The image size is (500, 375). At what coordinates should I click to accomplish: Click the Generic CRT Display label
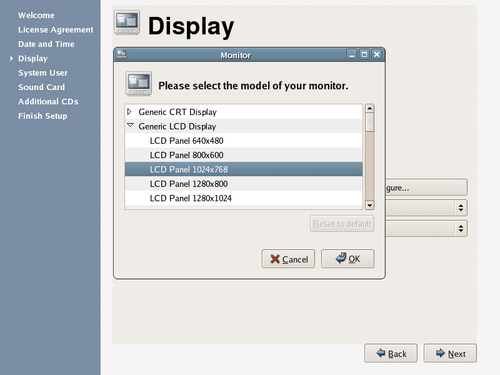point(177,112)
